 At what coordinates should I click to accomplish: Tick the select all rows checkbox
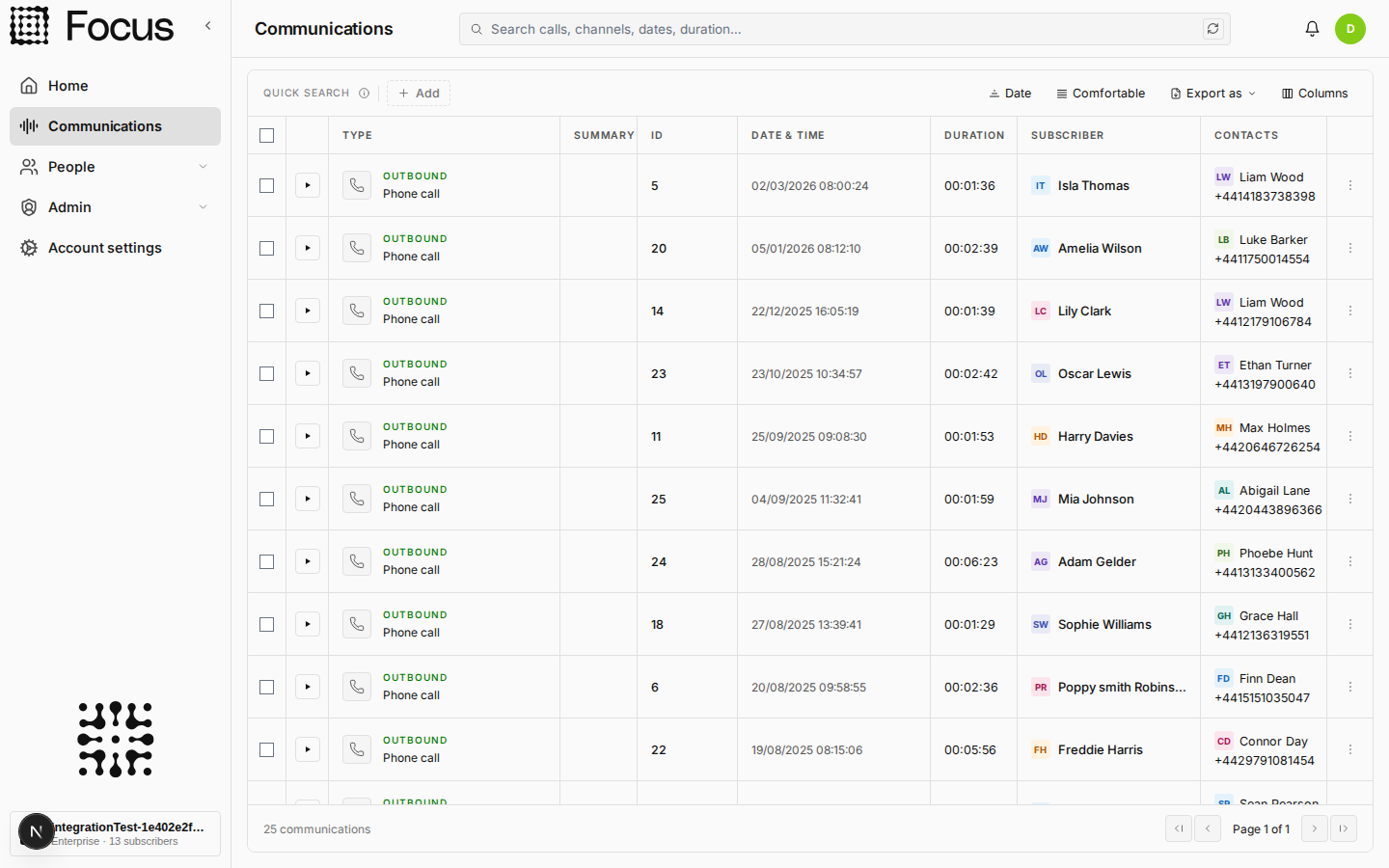click(x=267, y=135)
